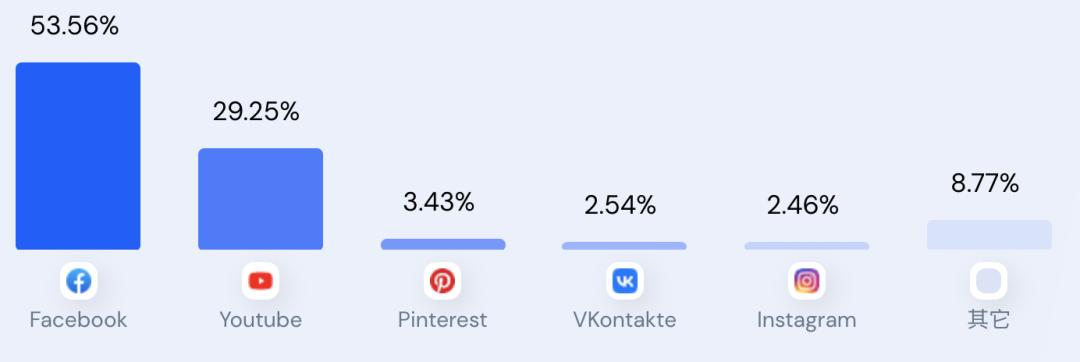Select the Youtube traffic bar
The width and height of the screenshot is (1080, 362).
click(260, 199)
